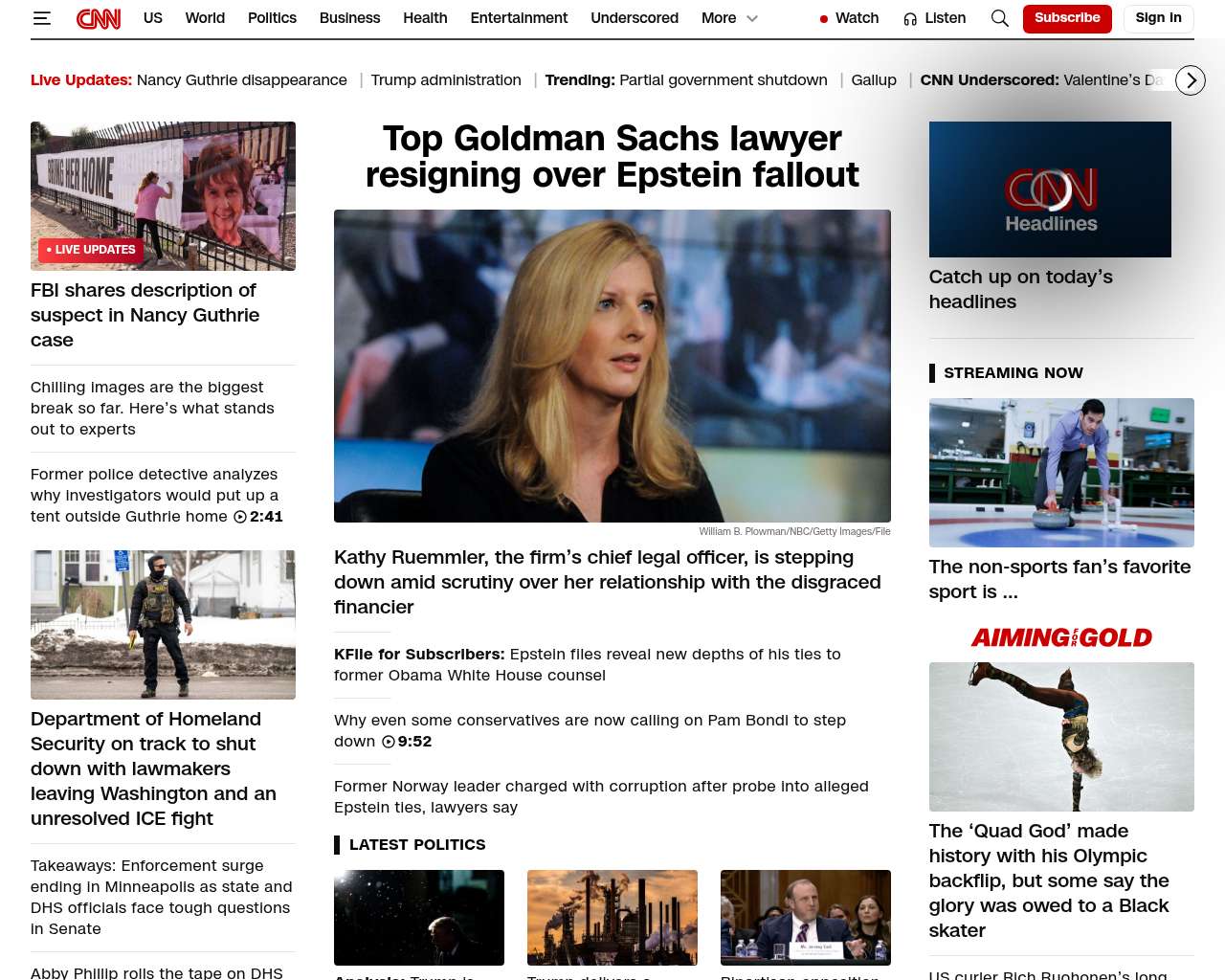
Task: Play the 9:52 Pam Bondi video
Action: 389,742
